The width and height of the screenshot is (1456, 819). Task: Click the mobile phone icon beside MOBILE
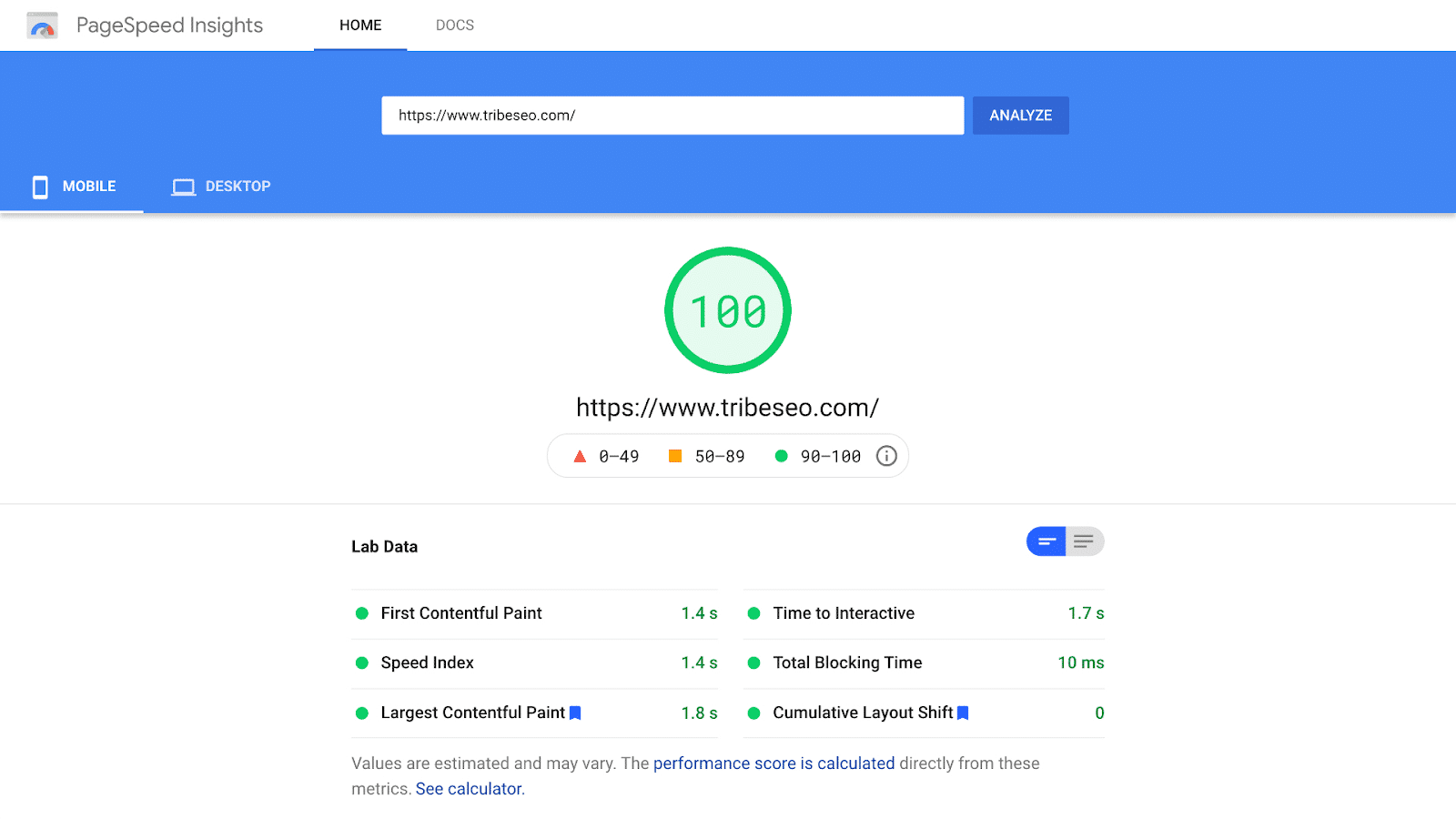[x=39, y=186]
